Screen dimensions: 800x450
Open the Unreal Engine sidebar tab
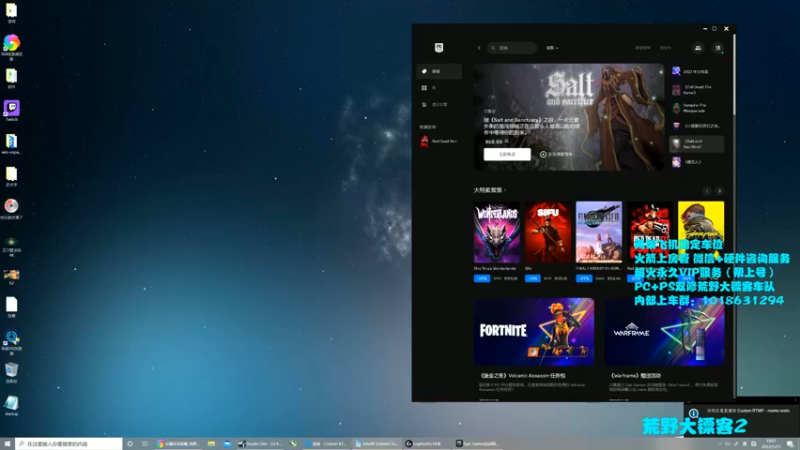pyautogui.click(x=439, y=105)
